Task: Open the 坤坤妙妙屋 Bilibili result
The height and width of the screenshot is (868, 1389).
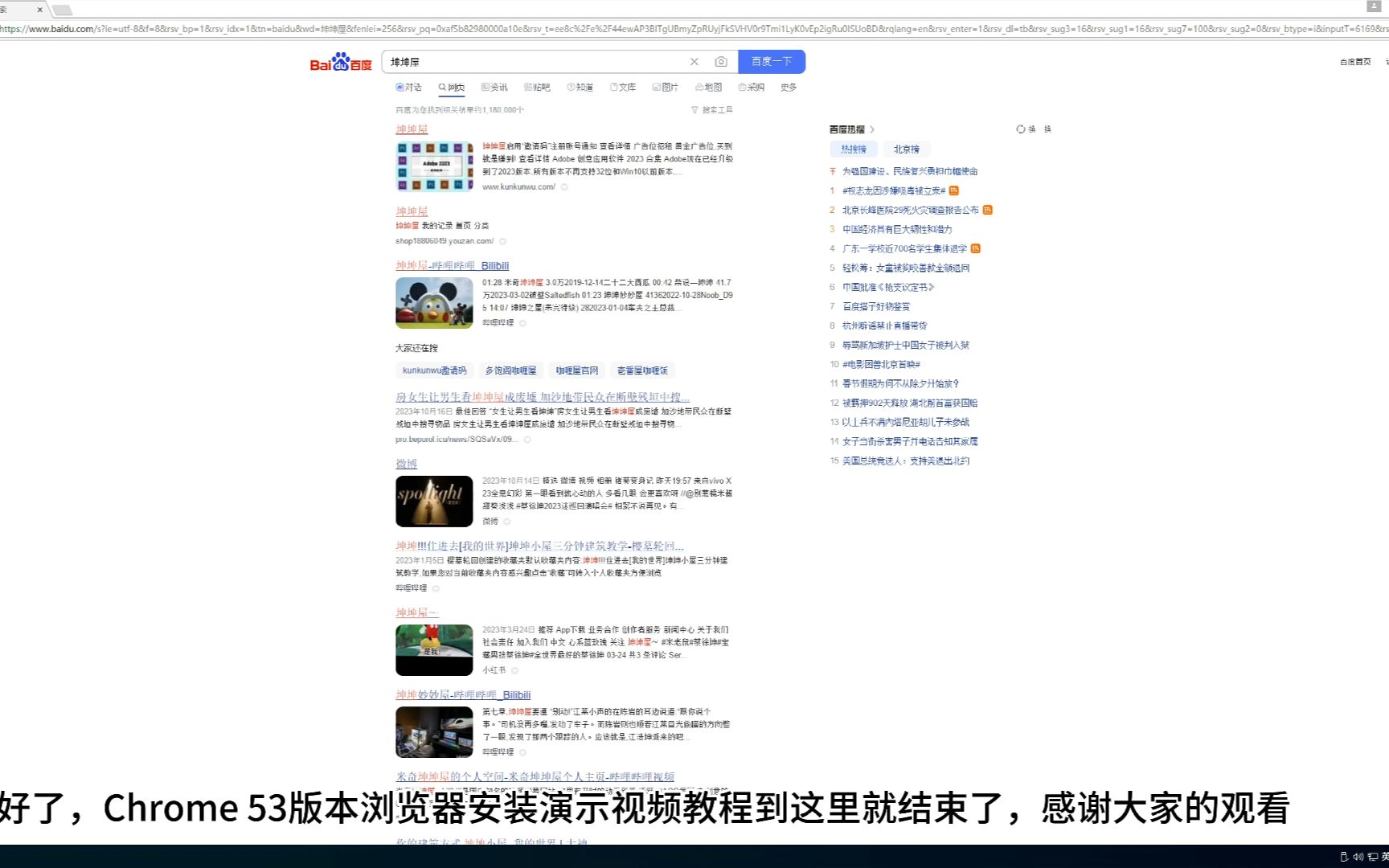Action: 463,695
